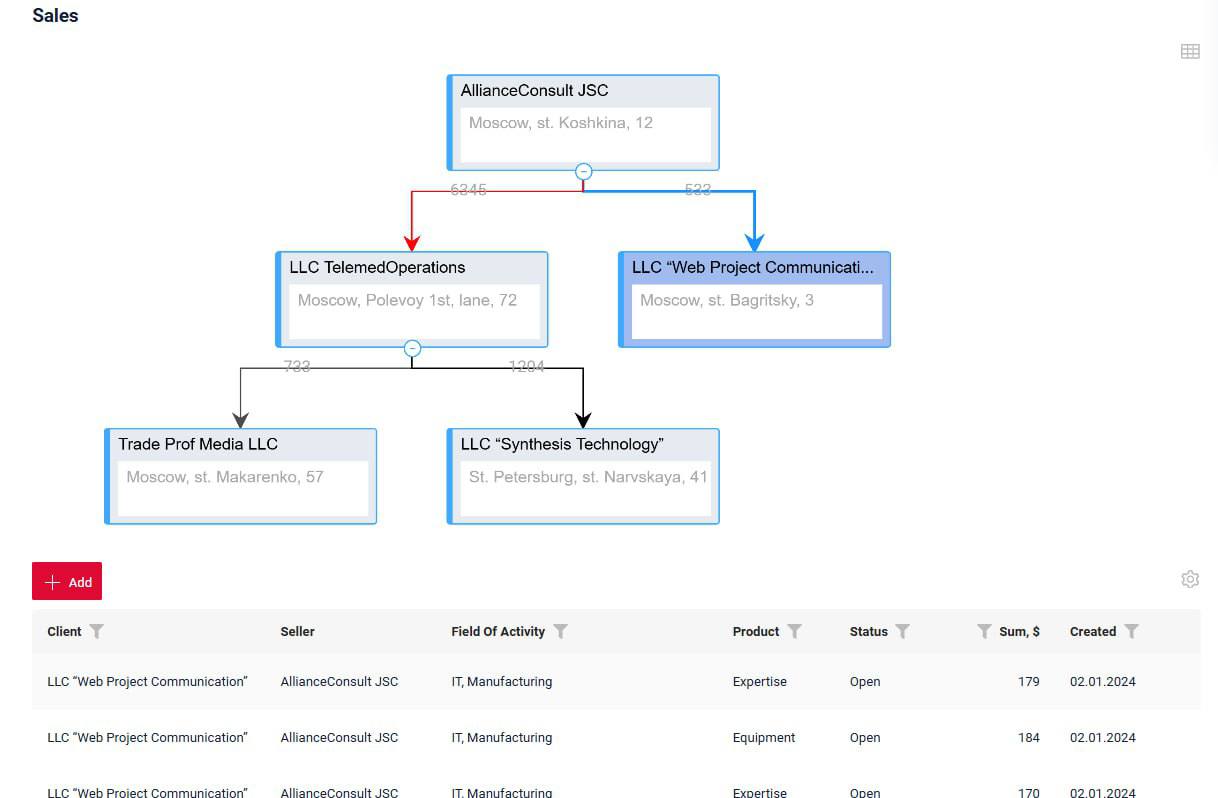Click the red arrow link labeled 6345
The width and height of the screenshot is (1218, 798).
[411, 218]
